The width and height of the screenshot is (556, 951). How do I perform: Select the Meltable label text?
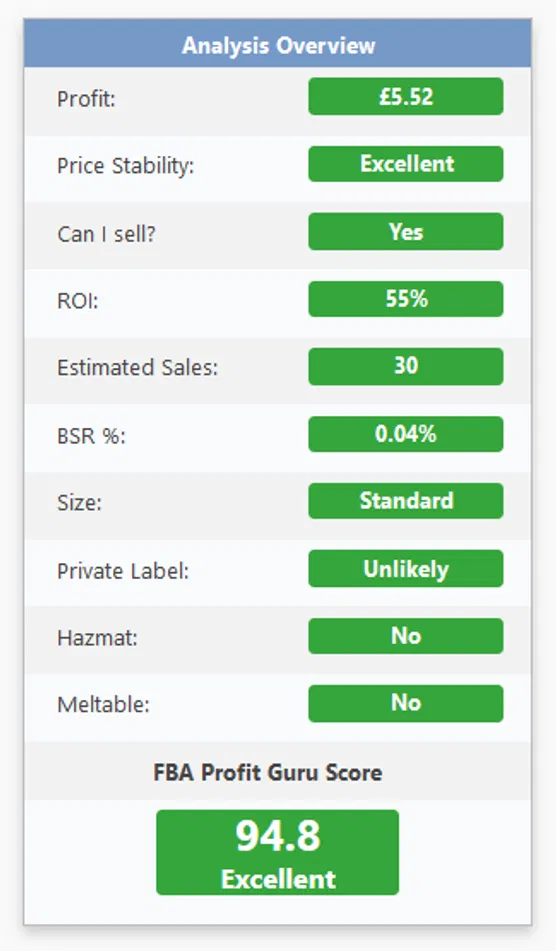(x=103, y=705)
